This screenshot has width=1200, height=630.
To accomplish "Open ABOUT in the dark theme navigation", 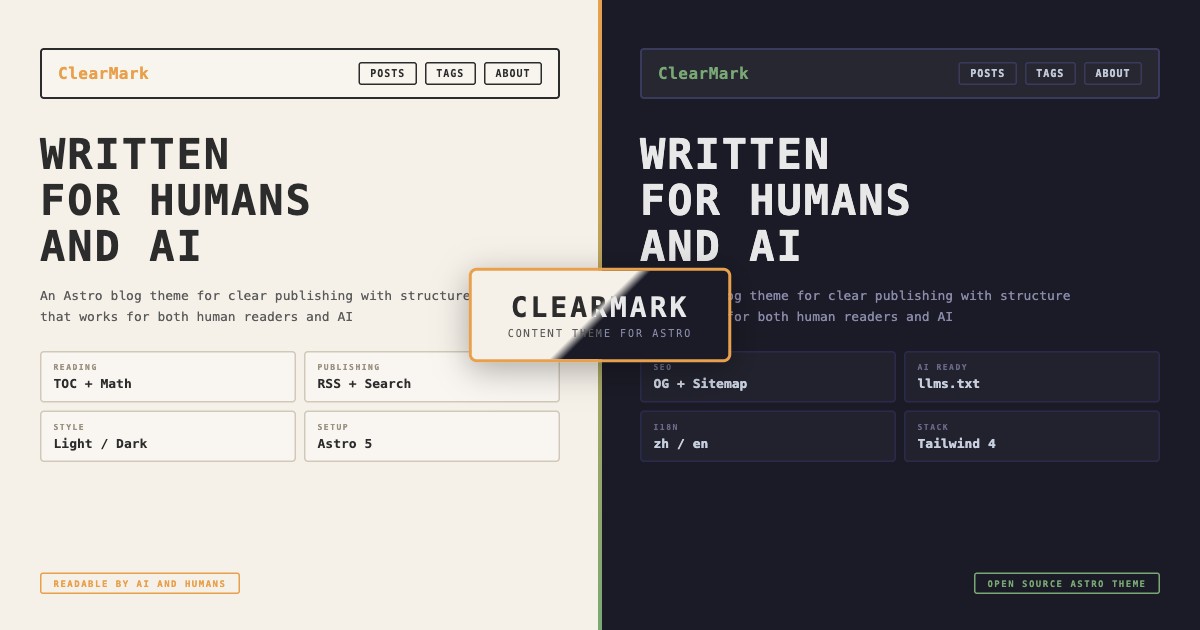I will point(1113,73).
